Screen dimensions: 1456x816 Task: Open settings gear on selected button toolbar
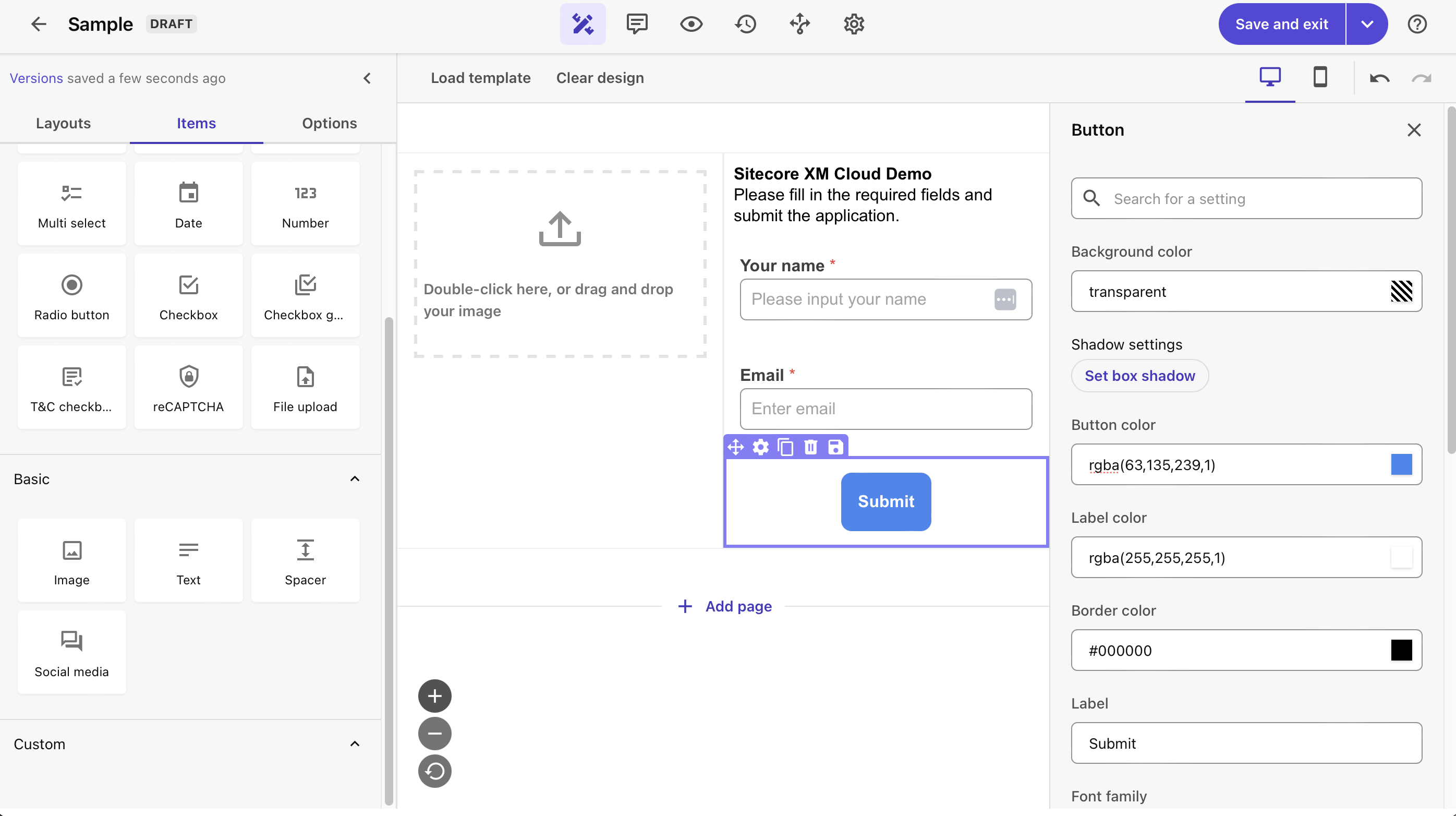[761, 447]
